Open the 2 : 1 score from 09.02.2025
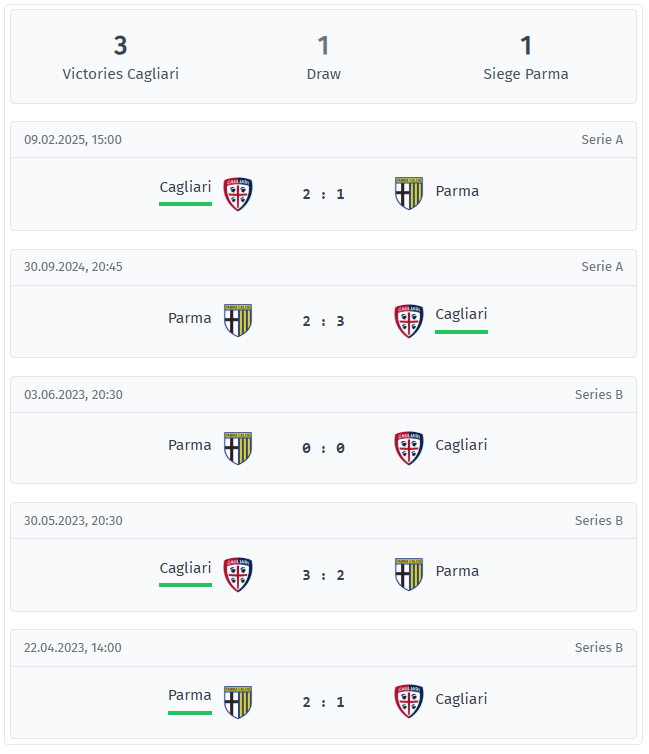Viewport: 649px width, 754px height. [x=324, y=194]
